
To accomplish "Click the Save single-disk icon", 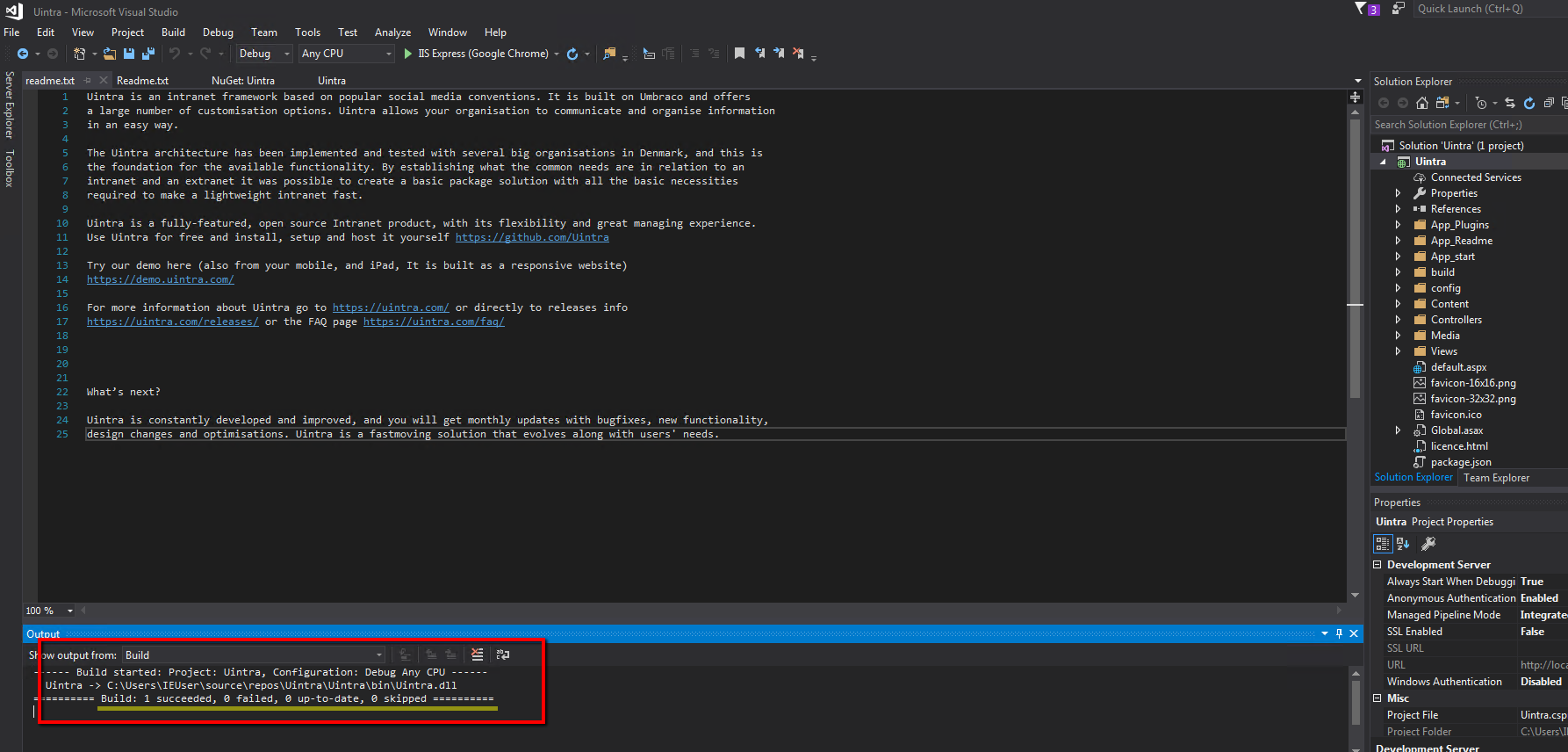I will tap(129, 54).
